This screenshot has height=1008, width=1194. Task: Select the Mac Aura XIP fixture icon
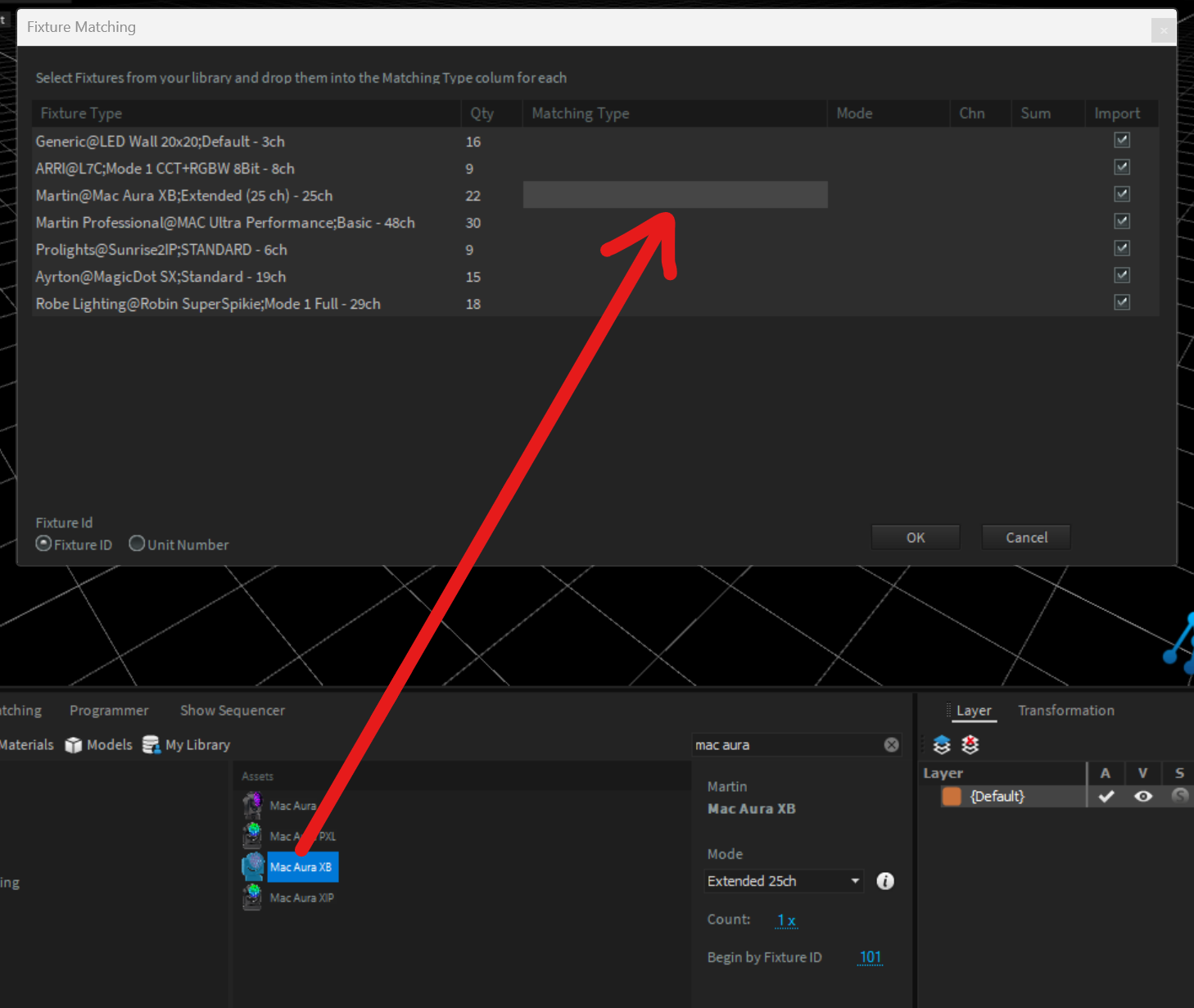(x=253, y=897)
